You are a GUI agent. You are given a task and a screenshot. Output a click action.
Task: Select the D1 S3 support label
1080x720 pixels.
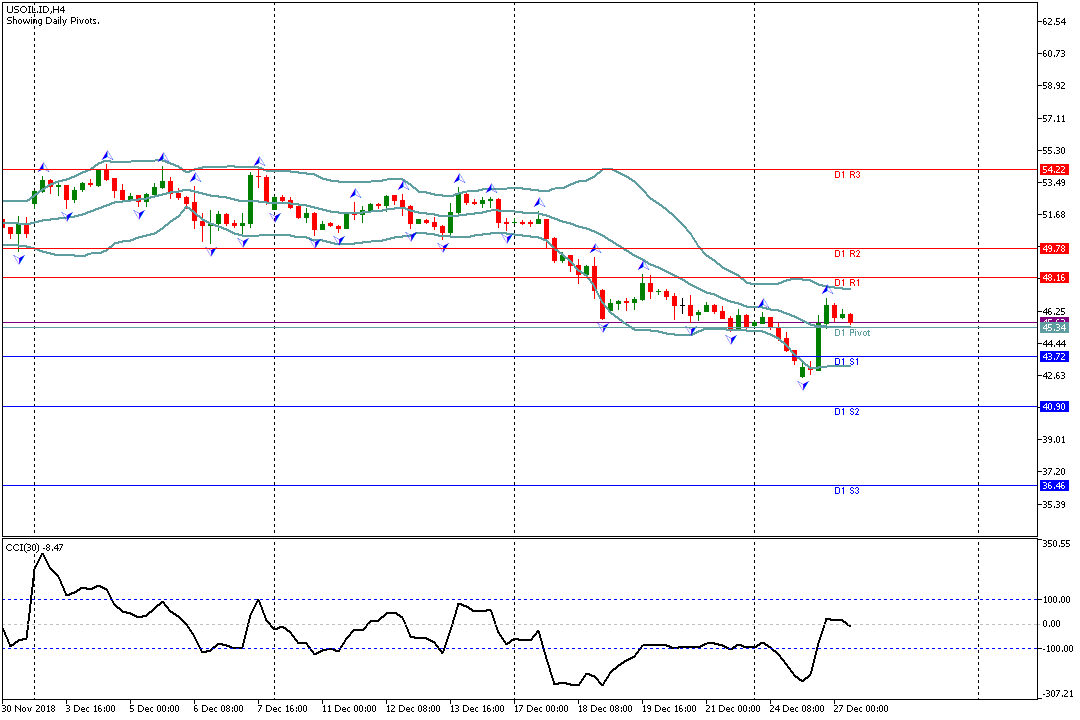click(847, 491)
